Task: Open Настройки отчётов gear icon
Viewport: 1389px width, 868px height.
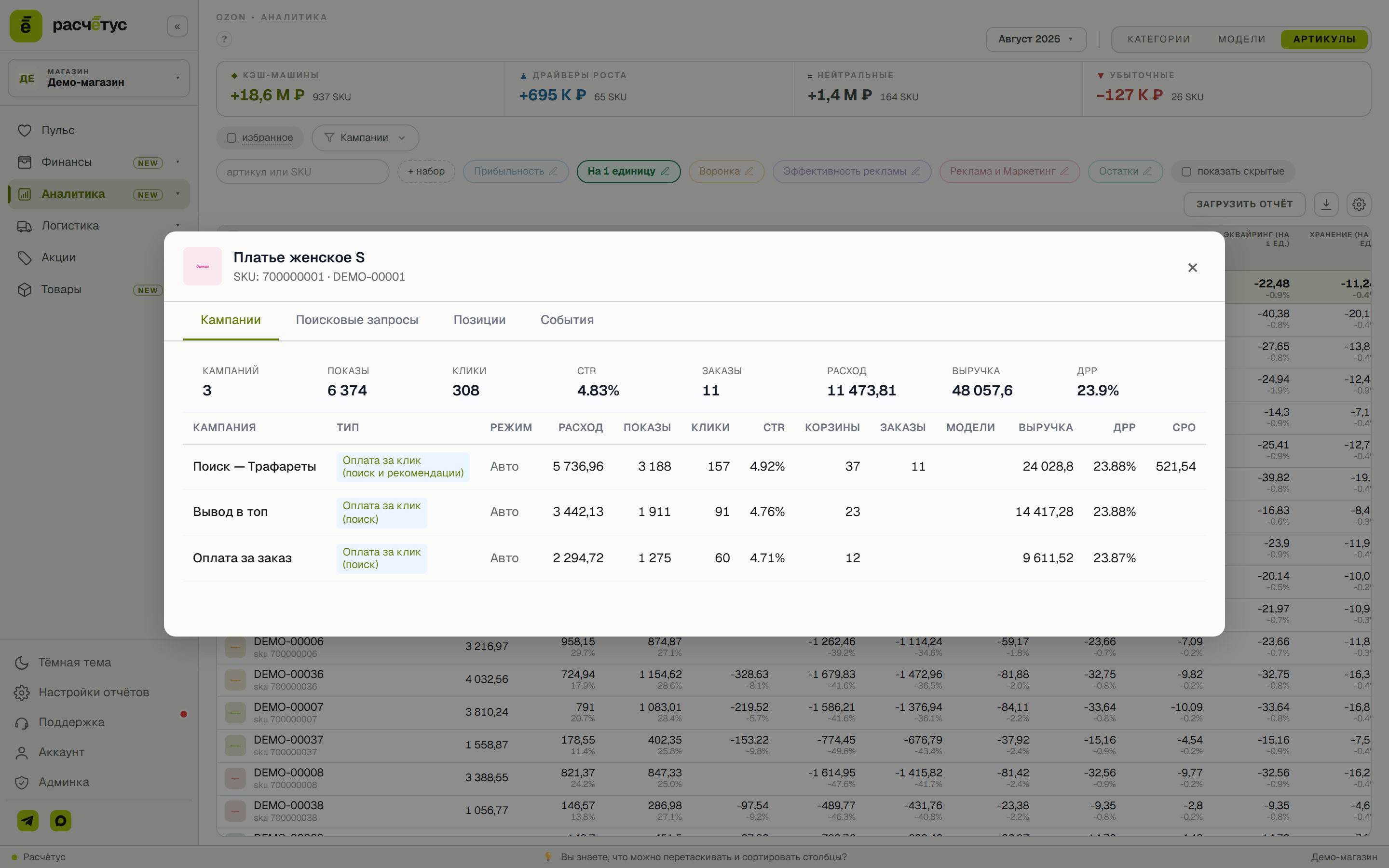Action: click(22, 692)
